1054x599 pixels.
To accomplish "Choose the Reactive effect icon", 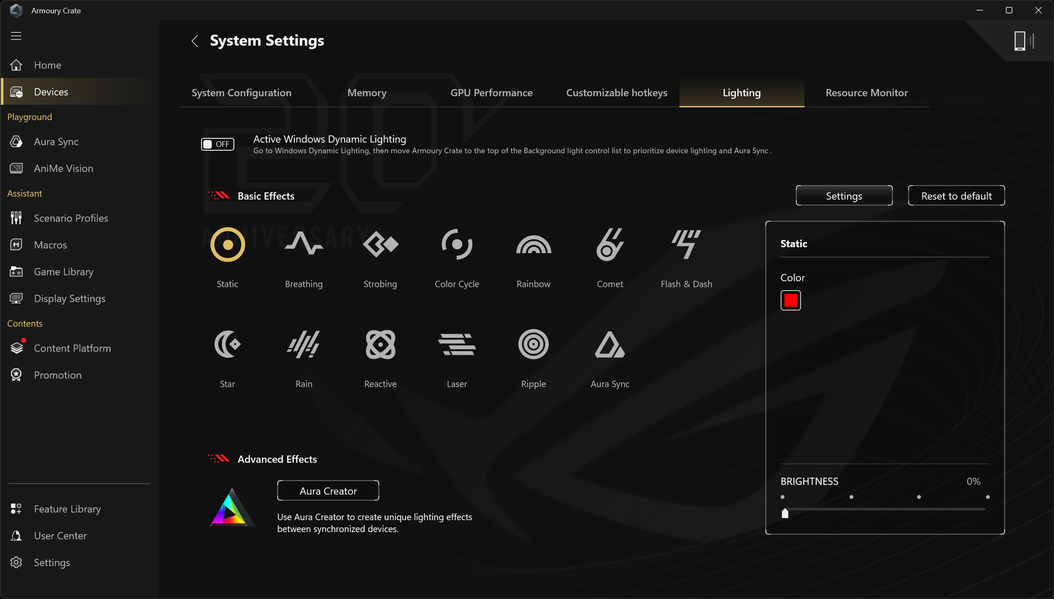I will (380, 344).
